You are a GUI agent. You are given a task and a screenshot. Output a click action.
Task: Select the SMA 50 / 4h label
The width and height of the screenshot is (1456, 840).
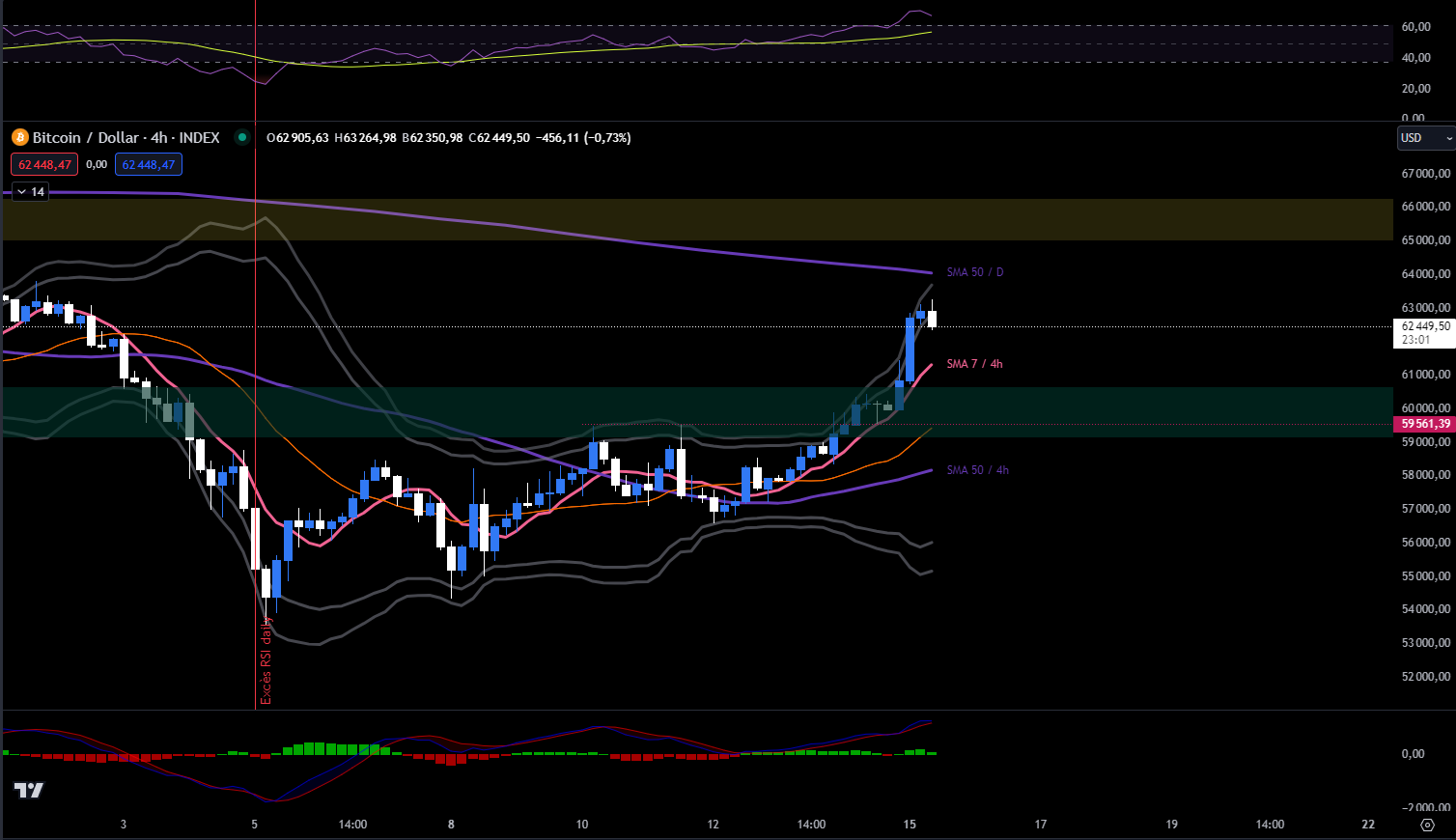(975, 470)
